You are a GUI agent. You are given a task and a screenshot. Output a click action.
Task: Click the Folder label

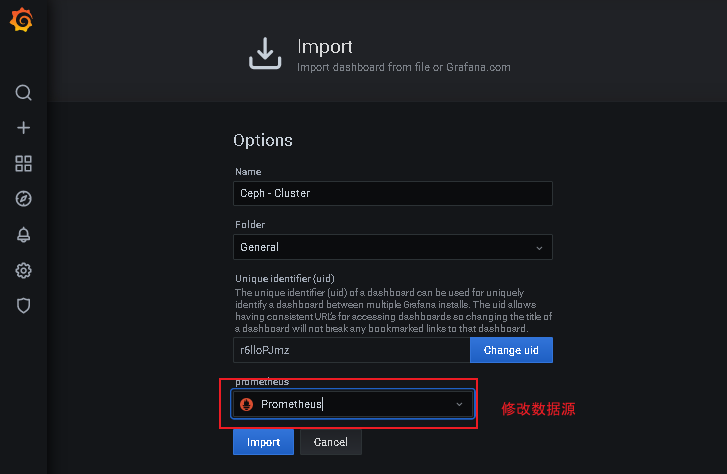250,224
